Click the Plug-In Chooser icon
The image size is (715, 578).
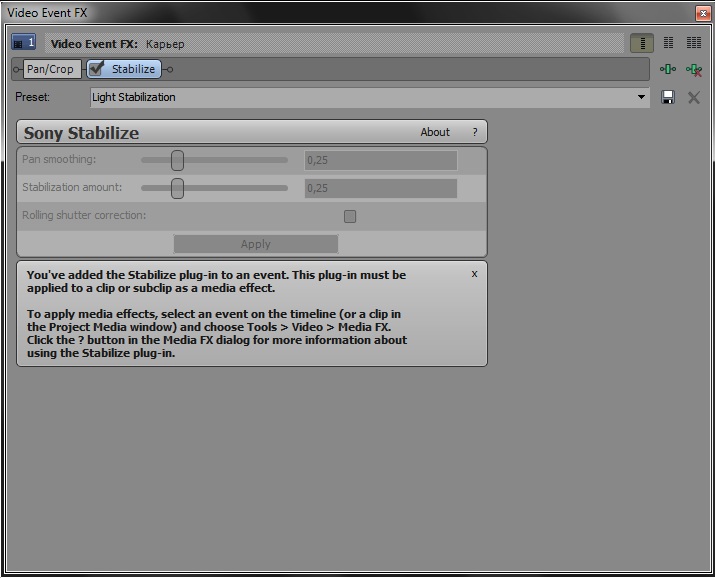(x=668, y=69)
